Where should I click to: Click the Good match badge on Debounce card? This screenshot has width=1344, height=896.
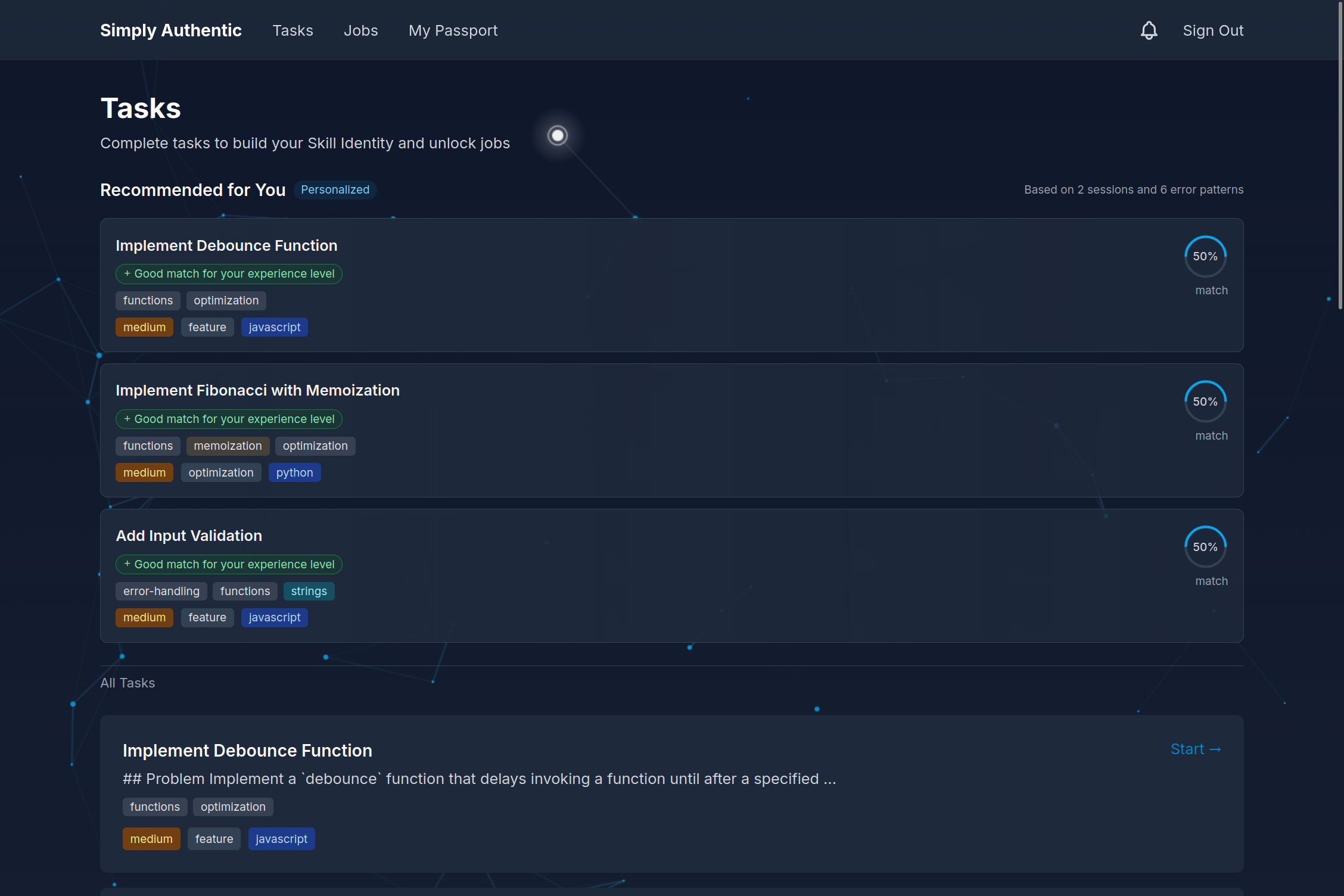[x=229, y=274]
